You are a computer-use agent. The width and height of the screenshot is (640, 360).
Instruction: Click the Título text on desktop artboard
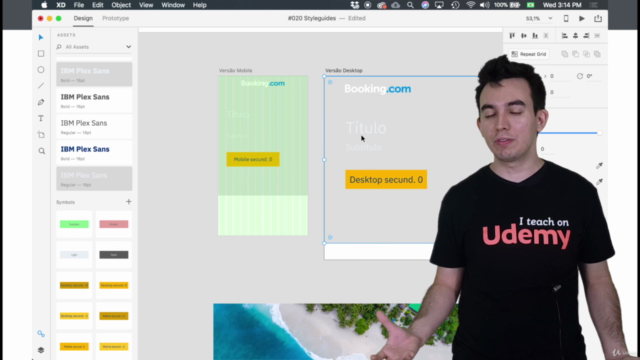[x=366, y=128]
